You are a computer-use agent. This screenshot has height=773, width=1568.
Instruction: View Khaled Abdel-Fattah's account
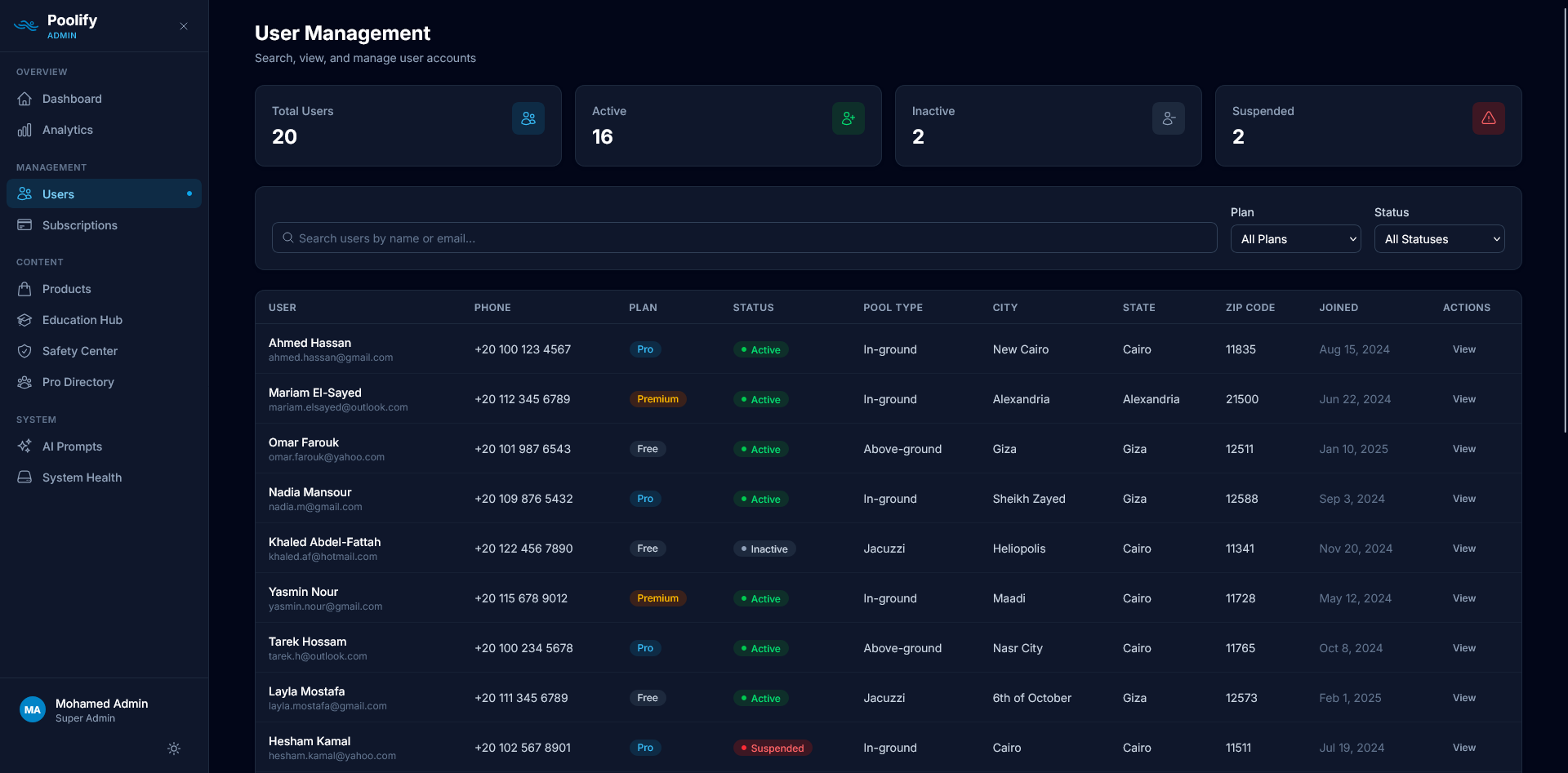[x=1464, y=549]
